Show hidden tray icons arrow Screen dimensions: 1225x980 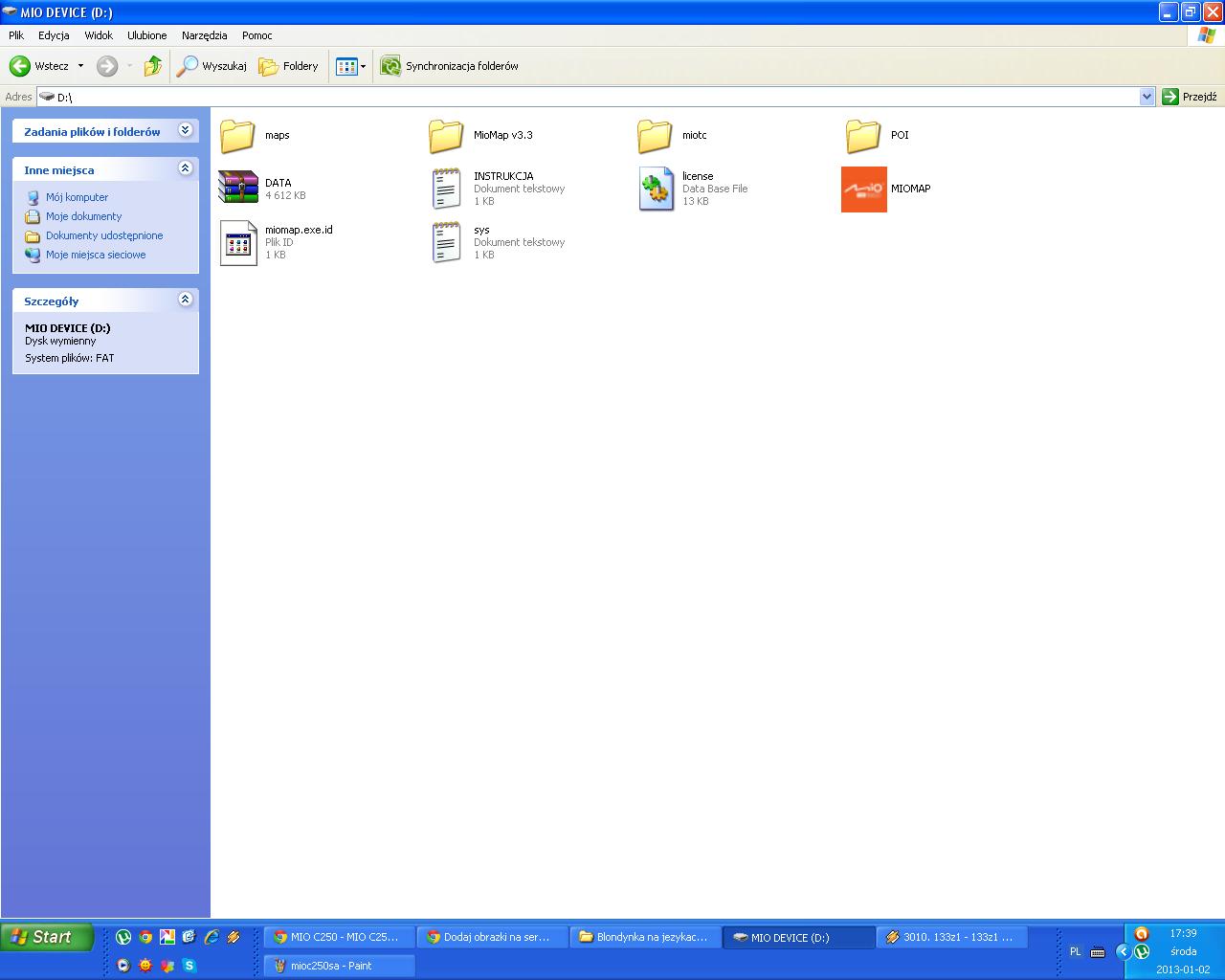point(1123,951)
